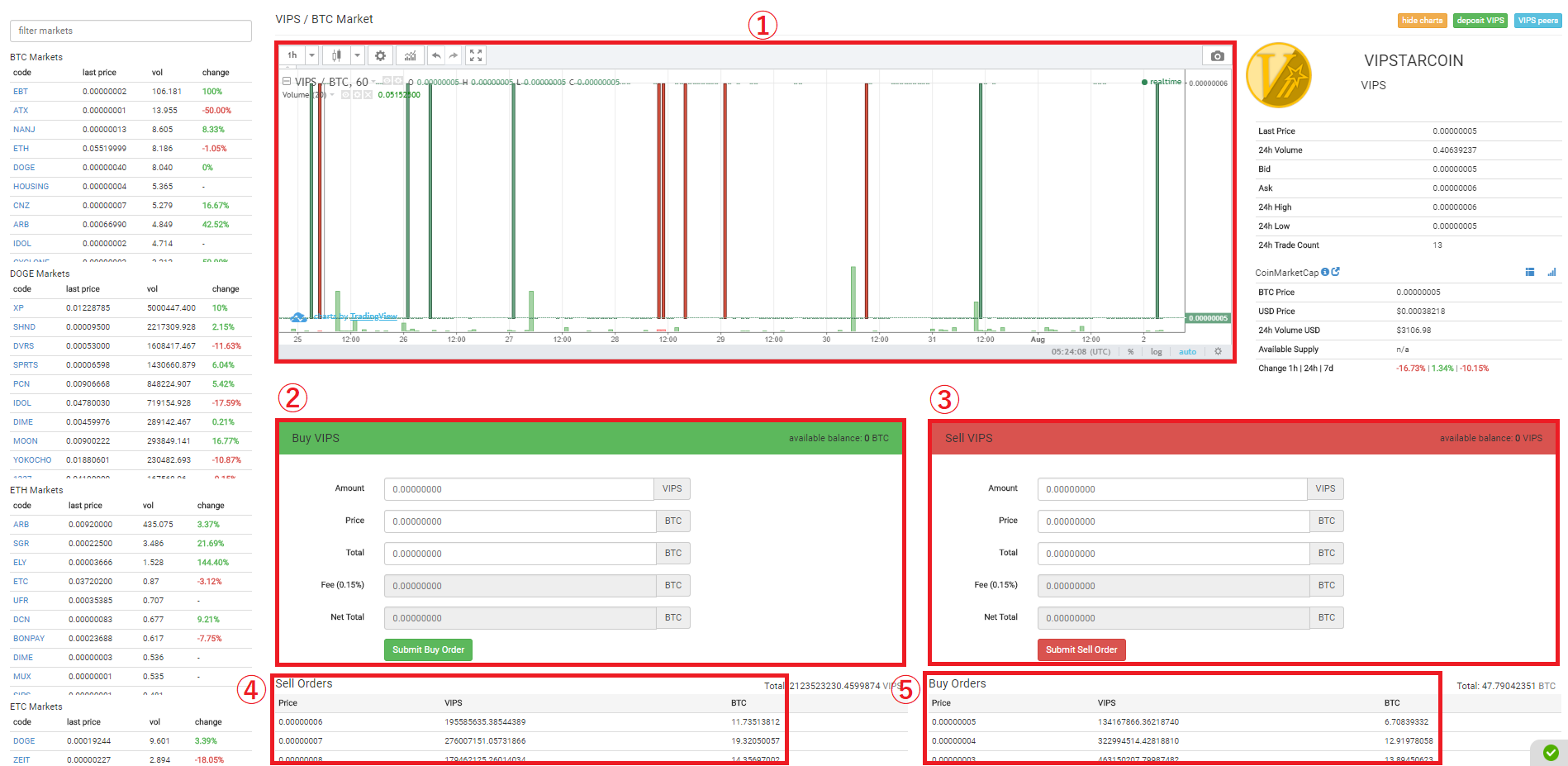Viewport: 1568px width, 766px height.
Task: Collapse VIPS/BTC legend minus box
Action: [287, 81]
